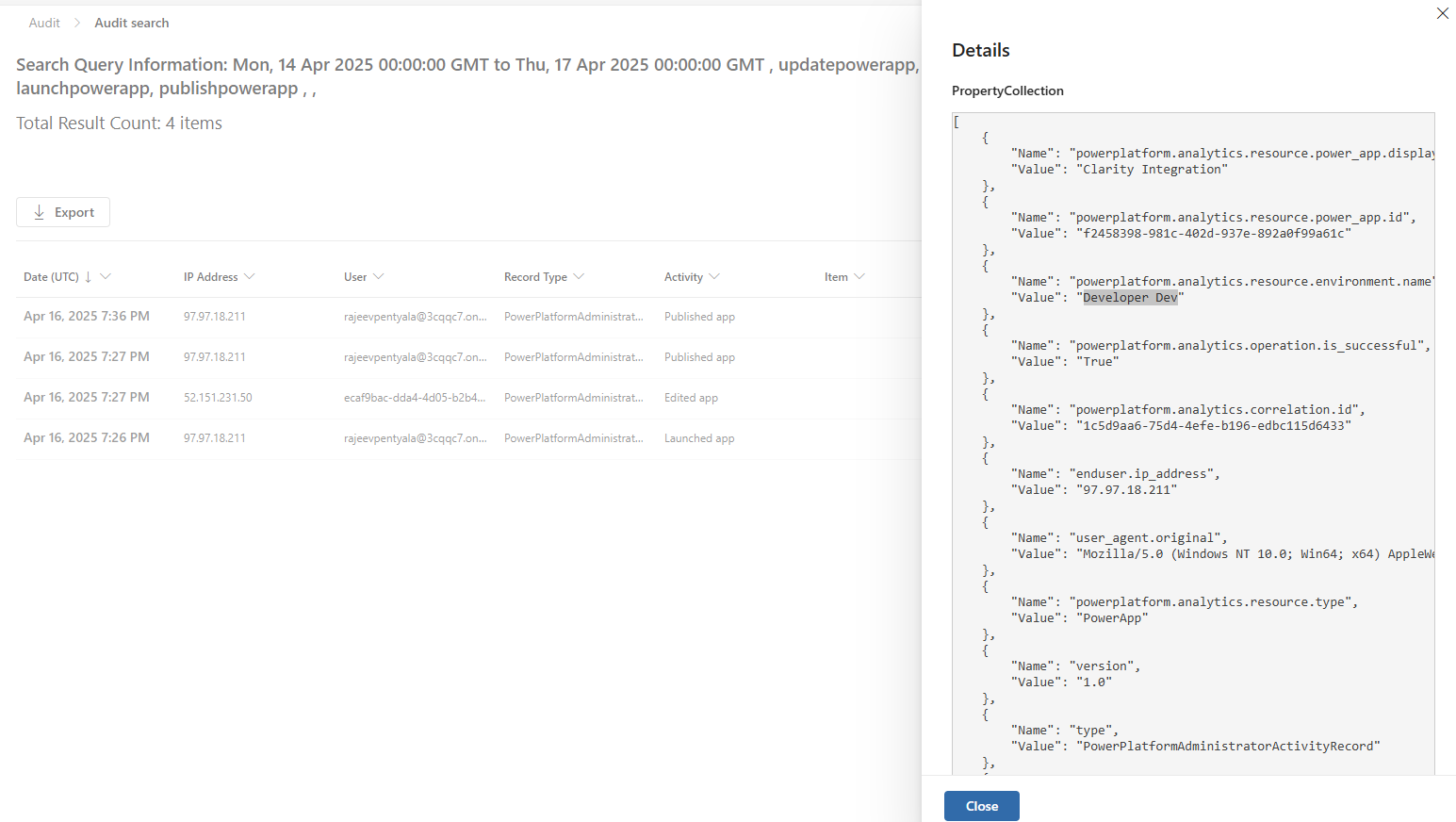Click the breadcrumb chevron separator icon

click(x=77, y=23)
